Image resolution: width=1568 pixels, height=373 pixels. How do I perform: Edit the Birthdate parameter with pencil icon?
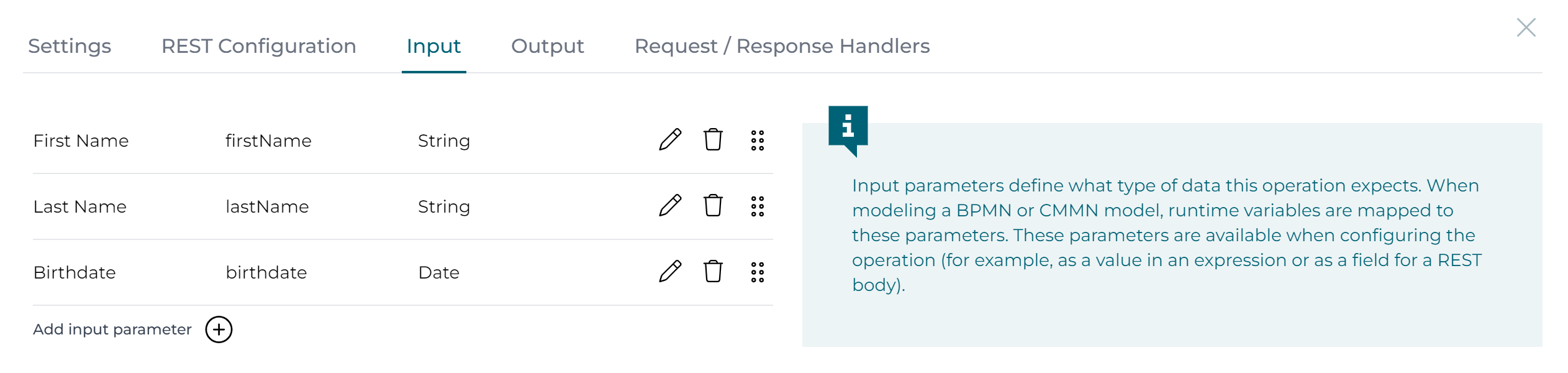click(670, 272)
